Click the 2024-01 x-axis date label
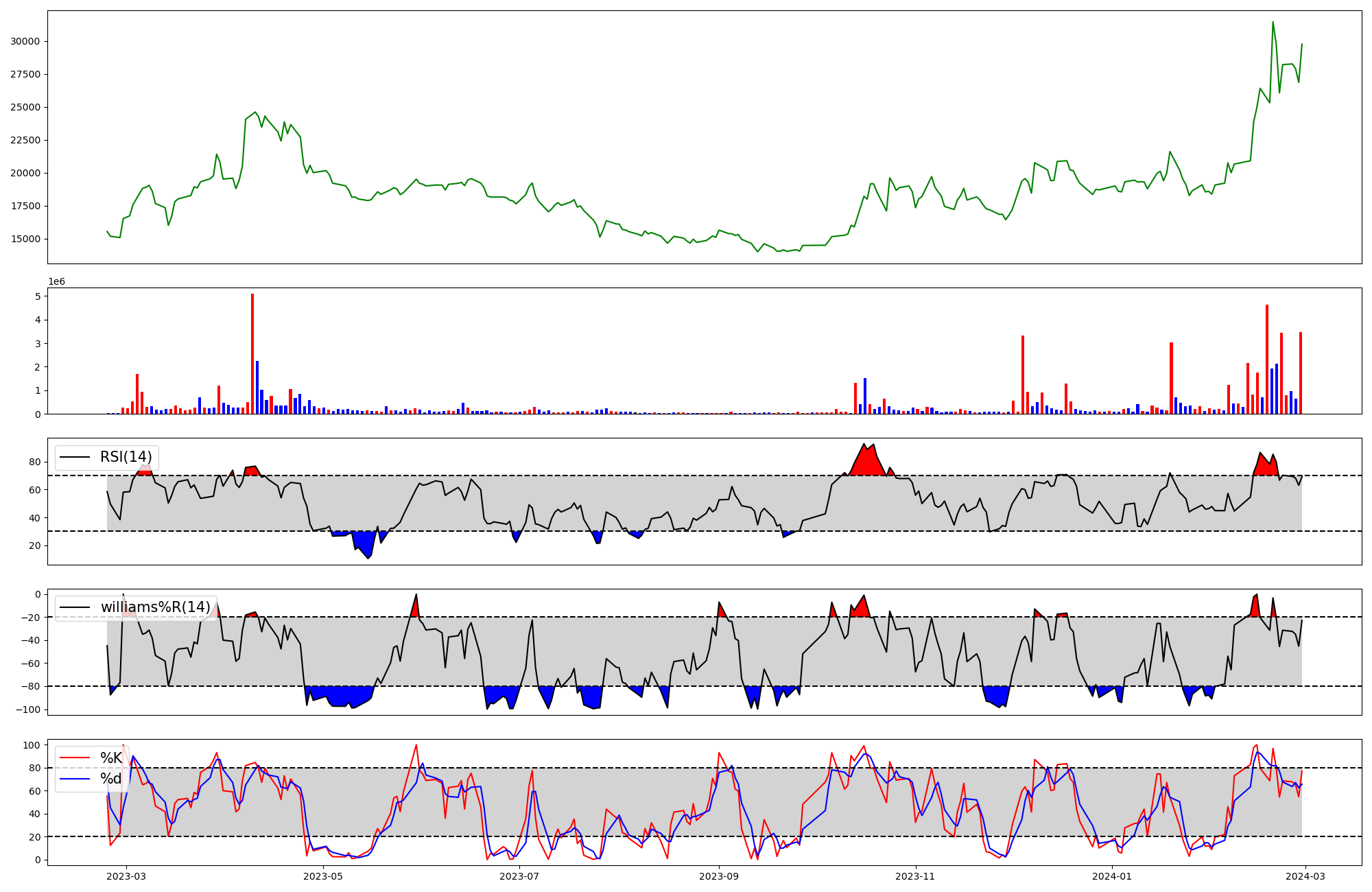The height and width of the screenshot is (892, 1372). click(1112, 876)
